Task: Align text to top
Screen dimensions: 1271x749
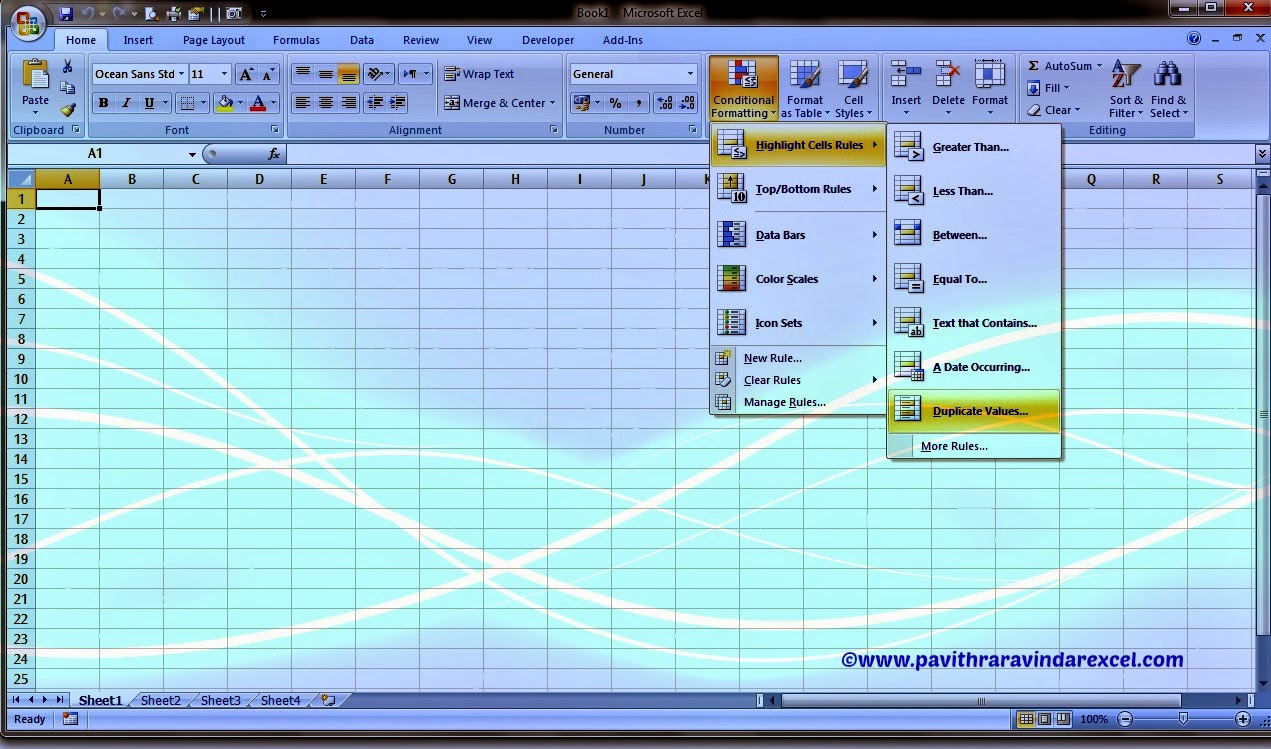Action: click(x=302, y=74)
